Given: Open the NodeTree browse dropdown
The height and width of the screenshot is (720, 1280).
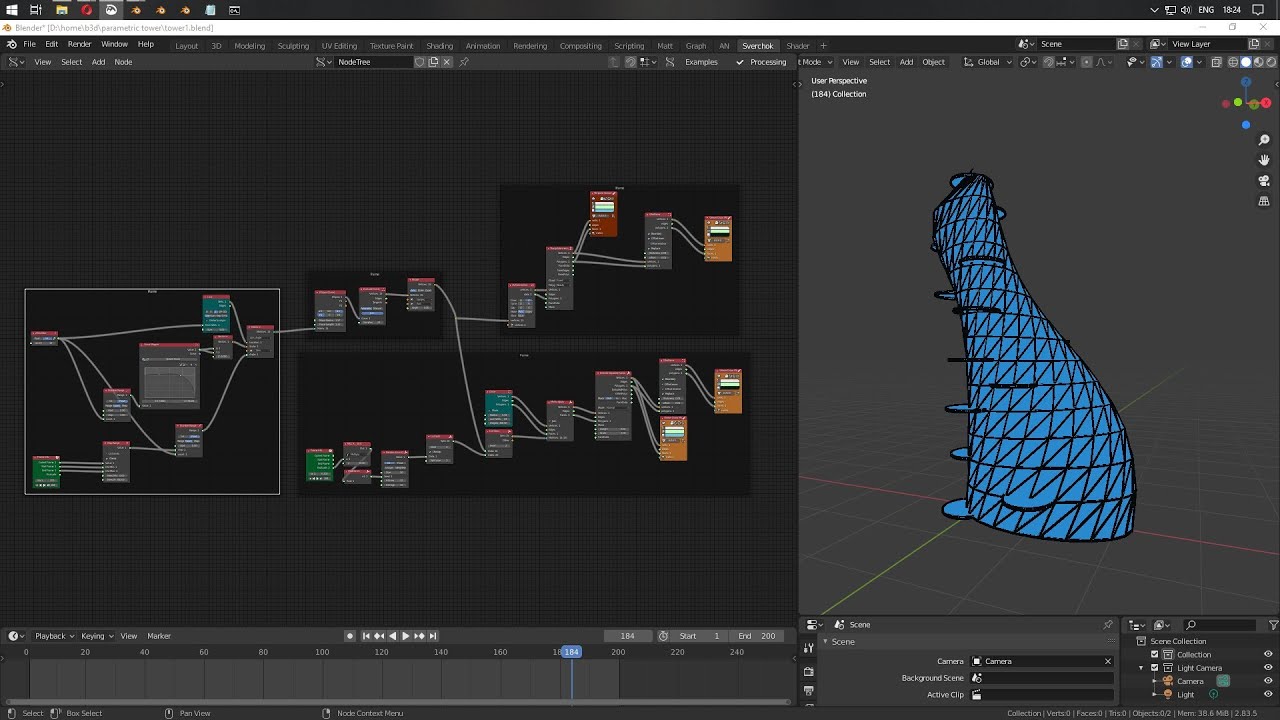Looking at the screenshot, I should pyautogui.click(x=325, y=62).
